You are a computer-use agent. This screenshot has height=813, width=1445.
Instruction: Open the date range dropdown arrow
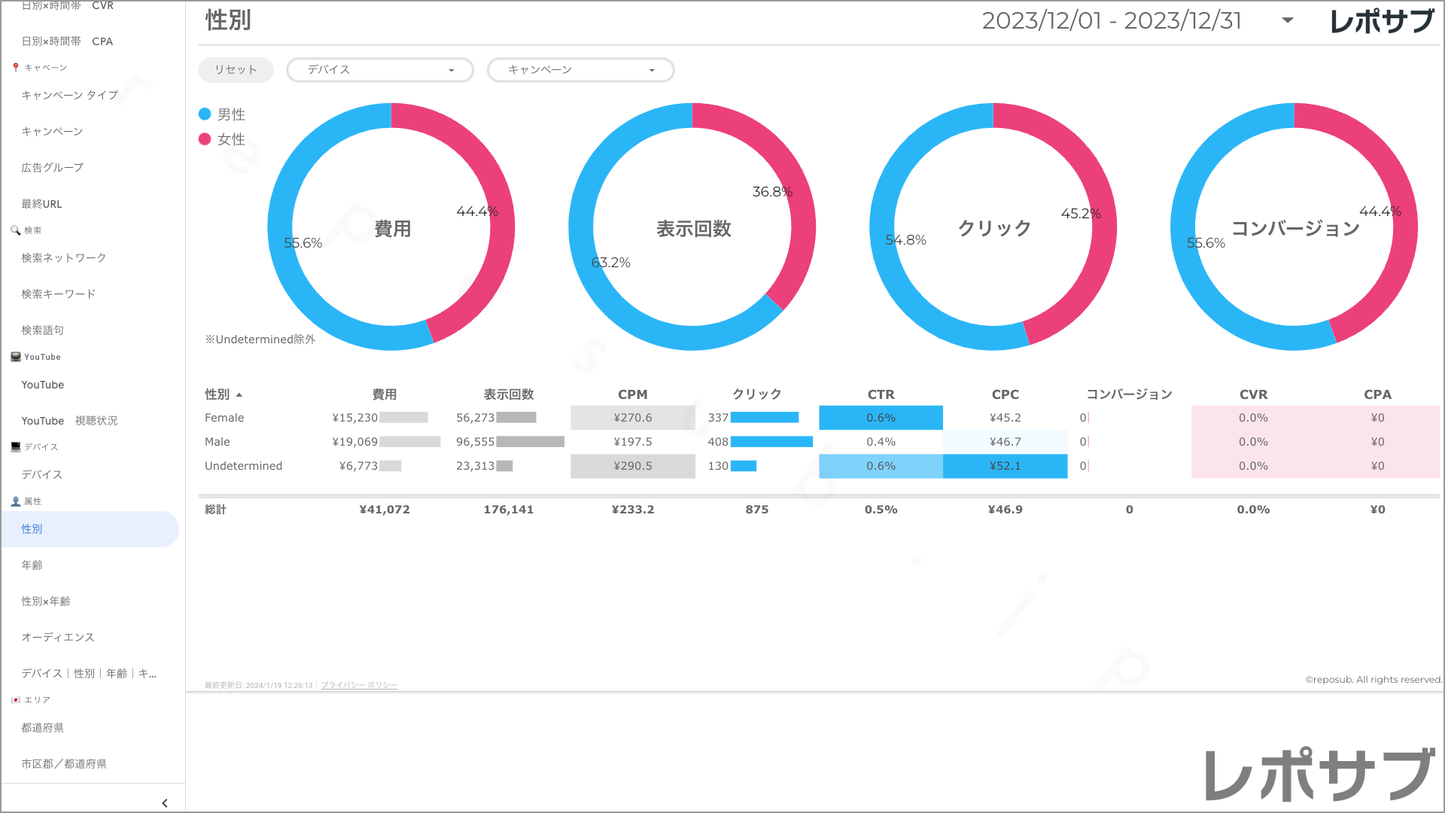[1287, 21]
